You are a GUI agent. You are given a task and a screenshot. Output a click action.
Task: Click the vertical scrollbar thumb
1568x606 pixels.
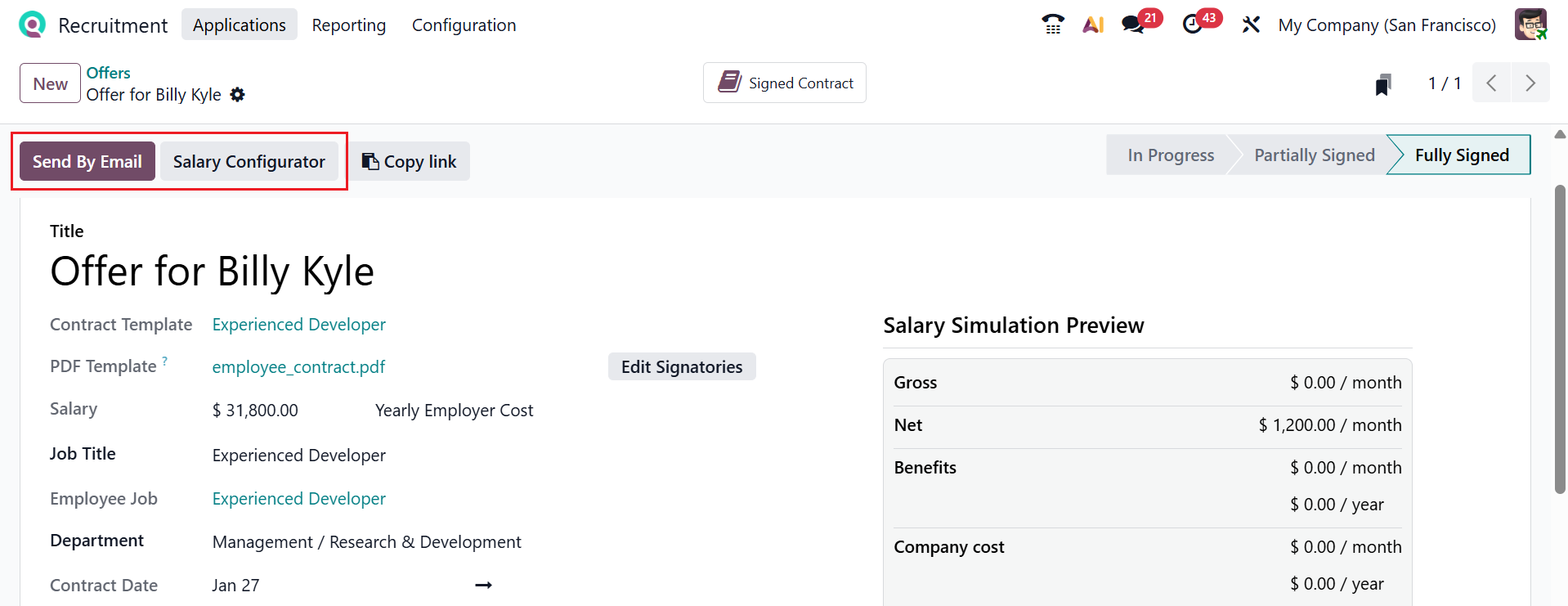tap(1560, 339)
